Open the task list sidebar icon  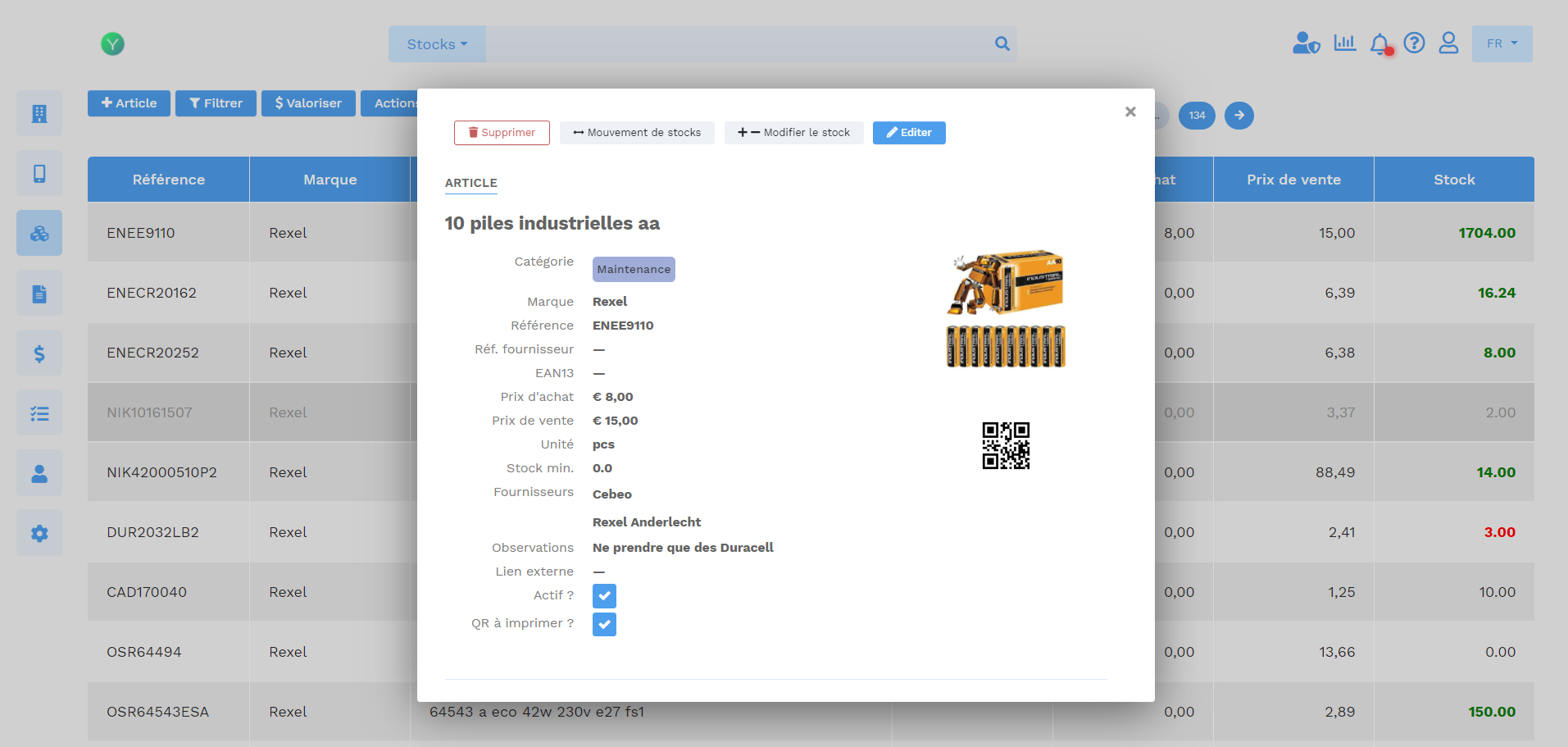39,412
